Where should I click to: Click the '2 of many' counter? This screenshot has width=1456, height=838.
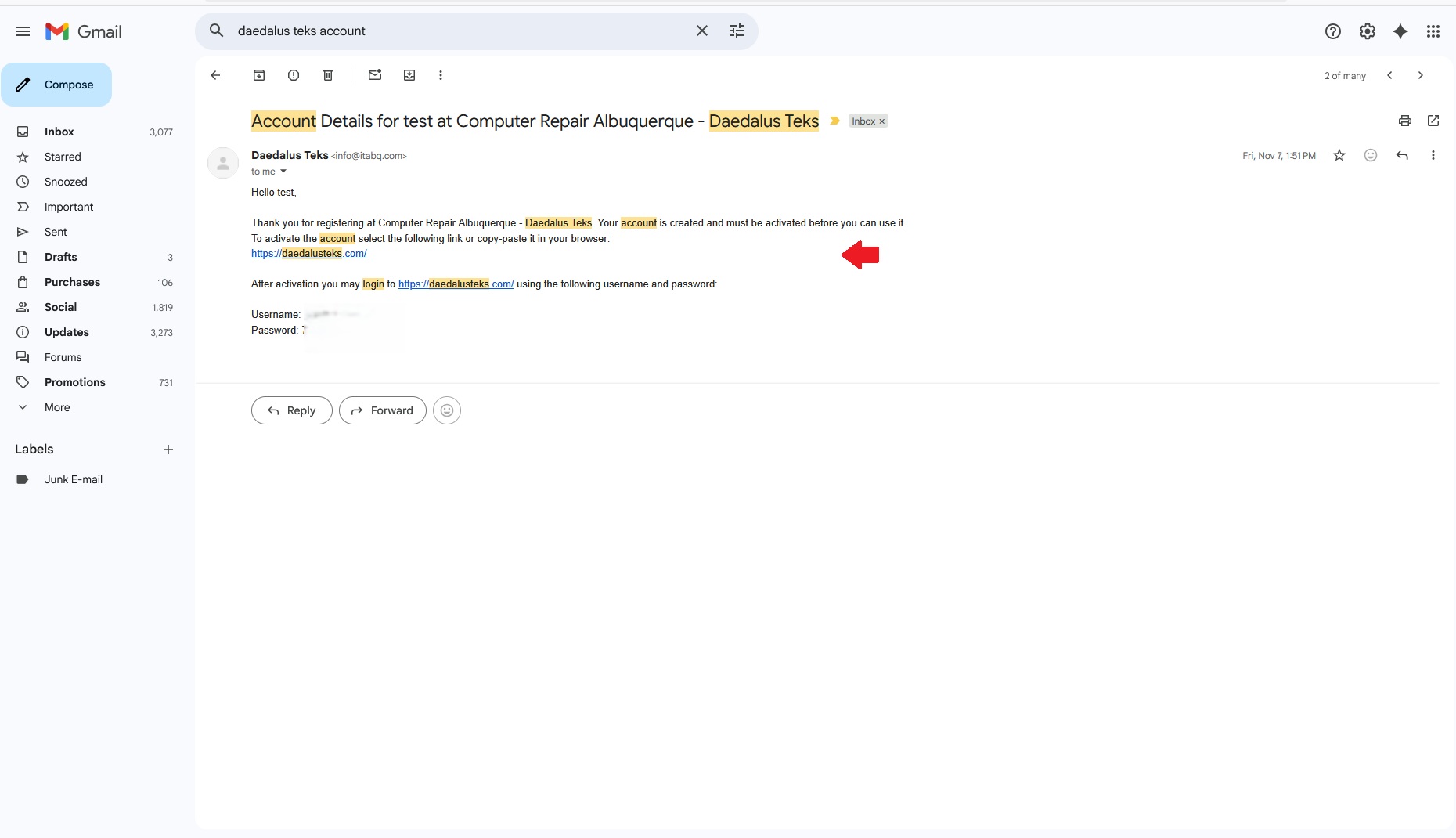coord(1345,76)
